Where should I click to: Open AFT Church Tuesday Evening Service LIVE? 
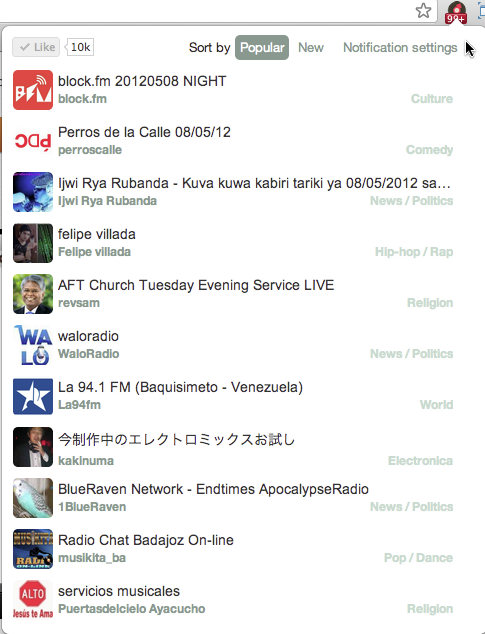pos(196,285)
